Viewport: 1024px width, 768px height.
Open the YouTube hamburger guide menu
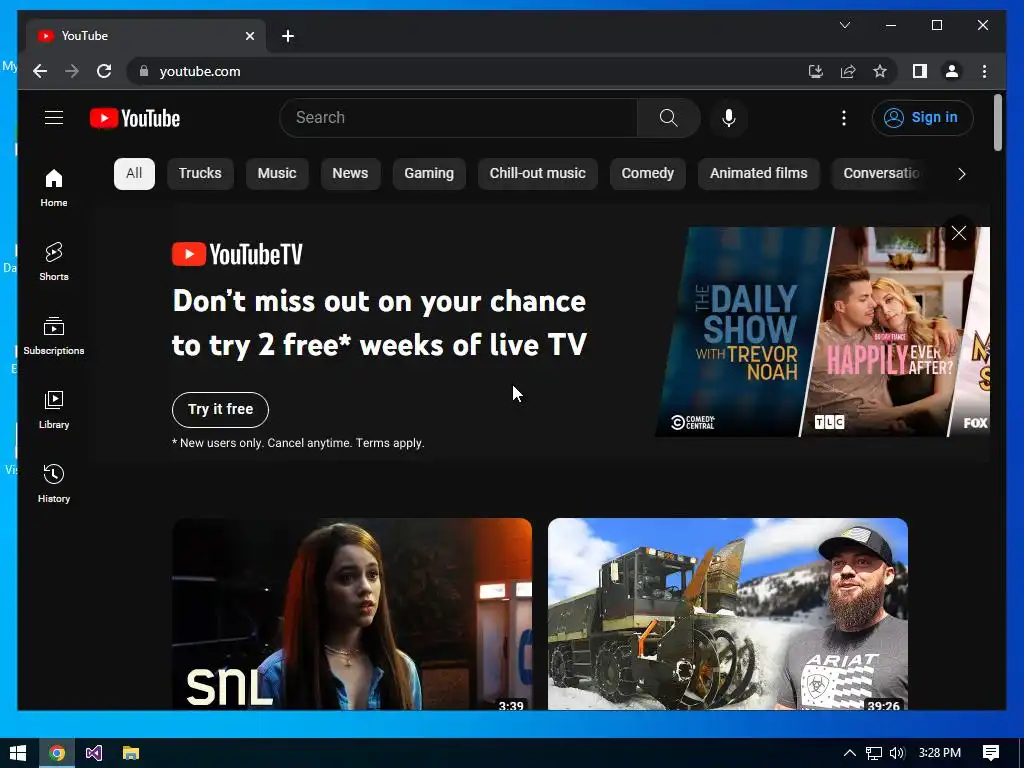coord(54,118)
